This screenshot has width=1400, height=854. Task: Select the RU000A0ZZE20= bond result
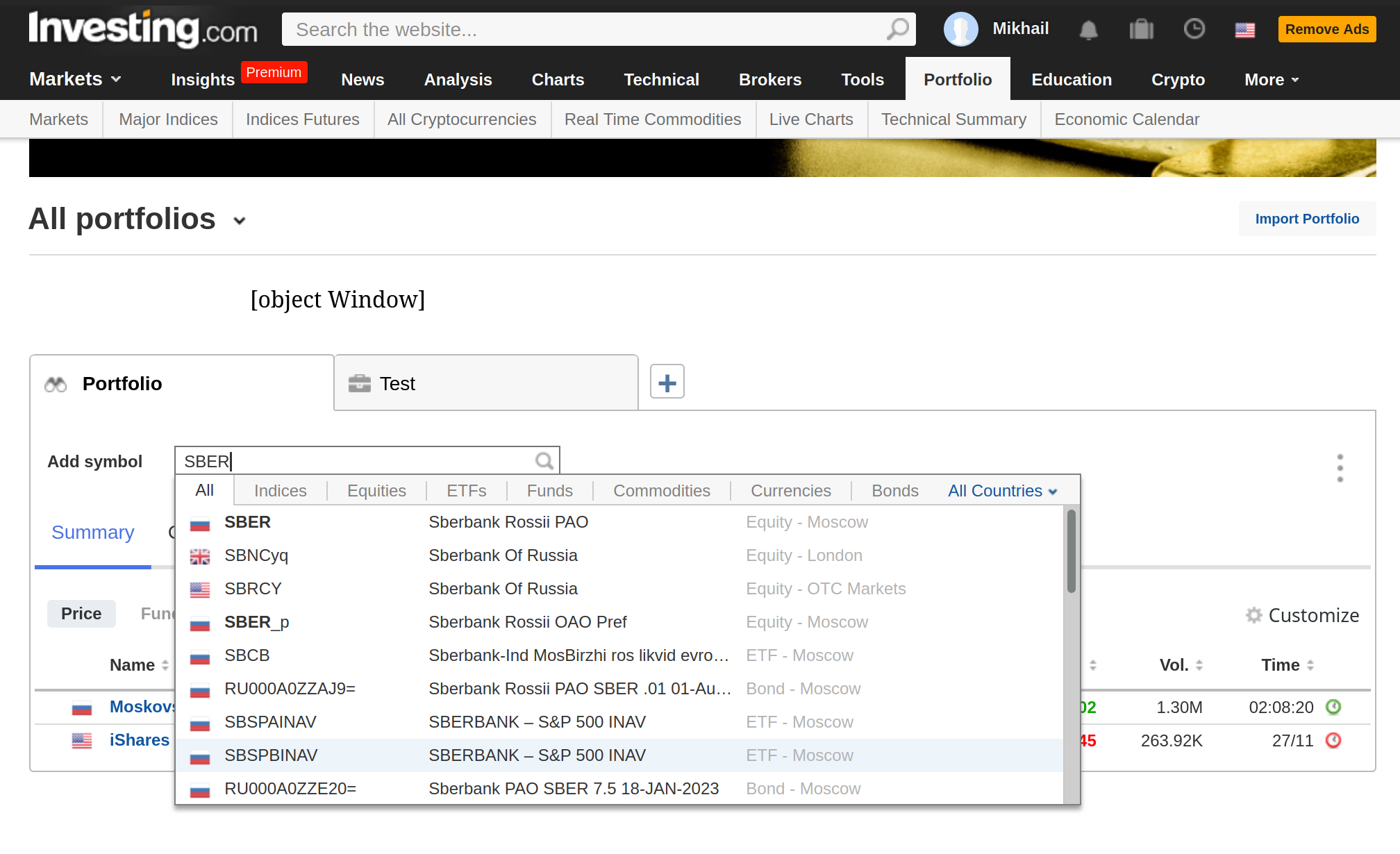[619, 789]
